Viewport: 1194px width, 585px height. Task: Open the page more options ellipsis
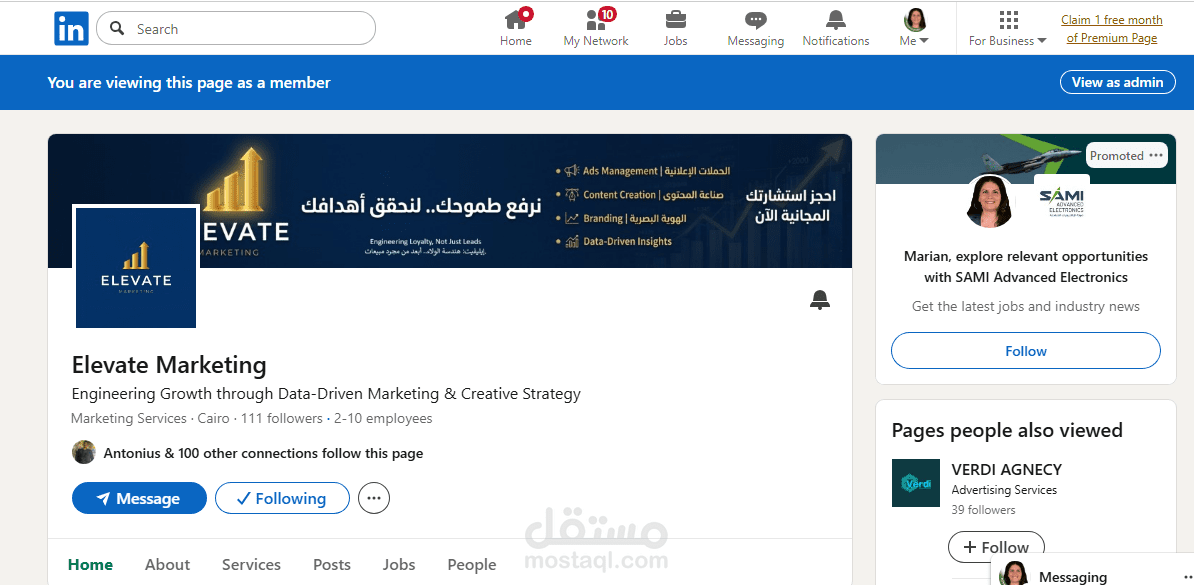374,498
